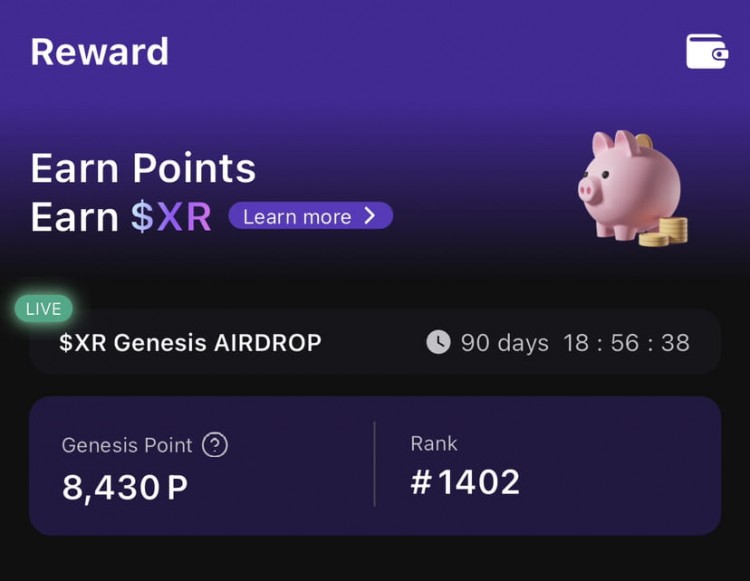Select the 8,430 P points value
Screen dimensions: 750x581
(125, 487)
